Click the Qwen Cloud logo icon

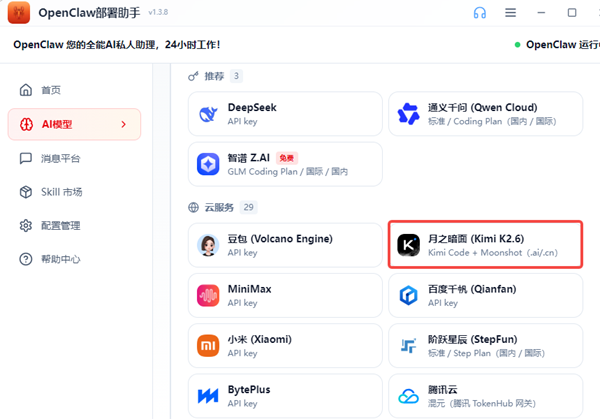coord(408,114)
